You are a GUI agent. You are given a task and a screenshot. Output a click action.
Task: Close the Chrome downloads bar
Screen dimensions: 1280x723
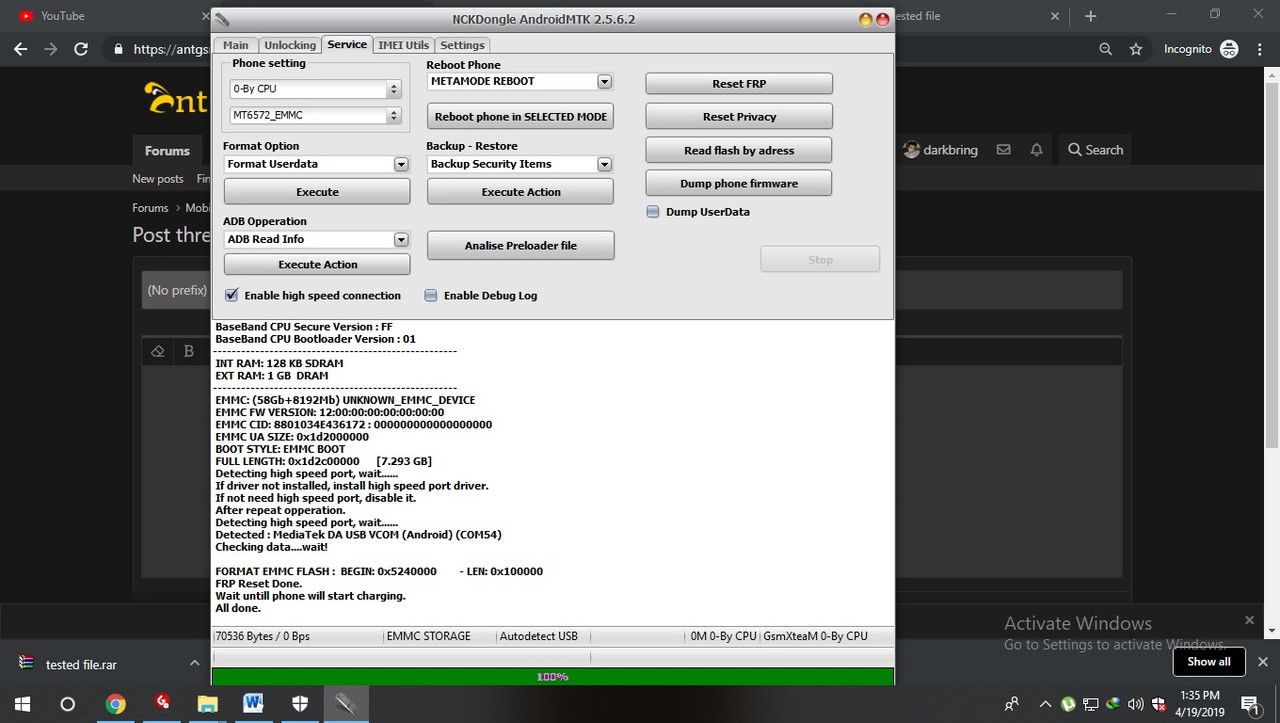[1262, 662]
